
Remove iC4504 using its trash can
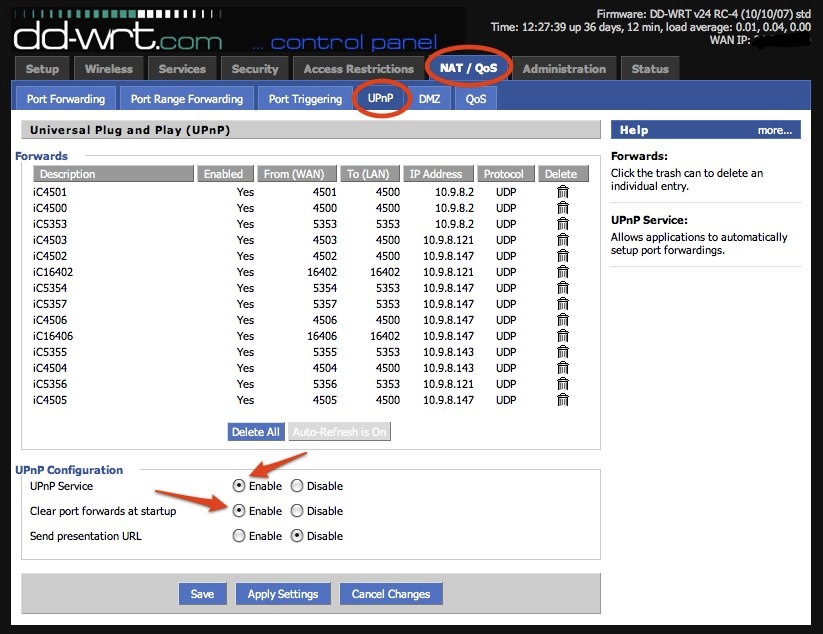[x=563, y=368]
